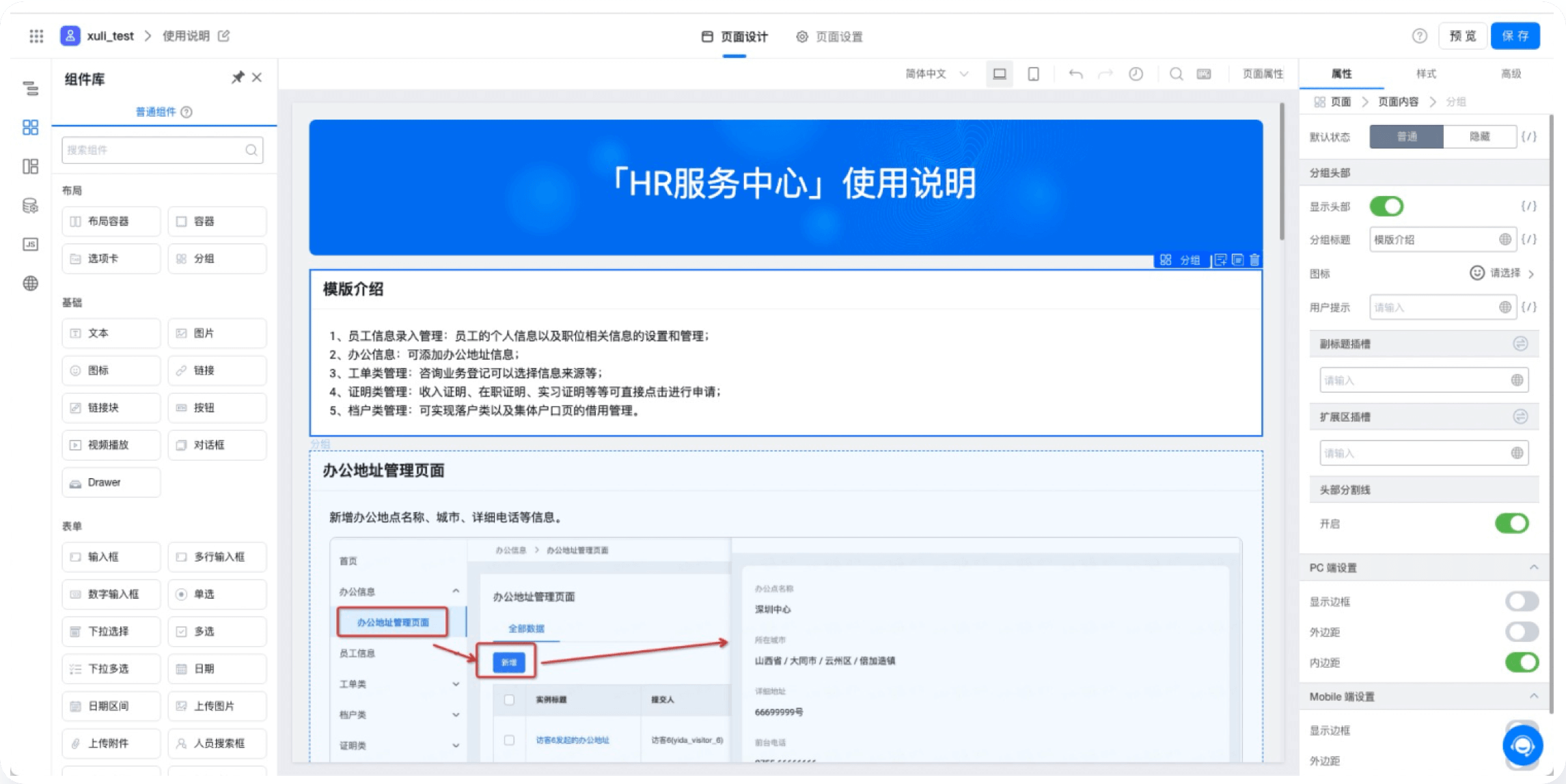Screen dimensions: 1566x784
Task: Open the data source sidebar icon
Action: click(x=30, y=206)
